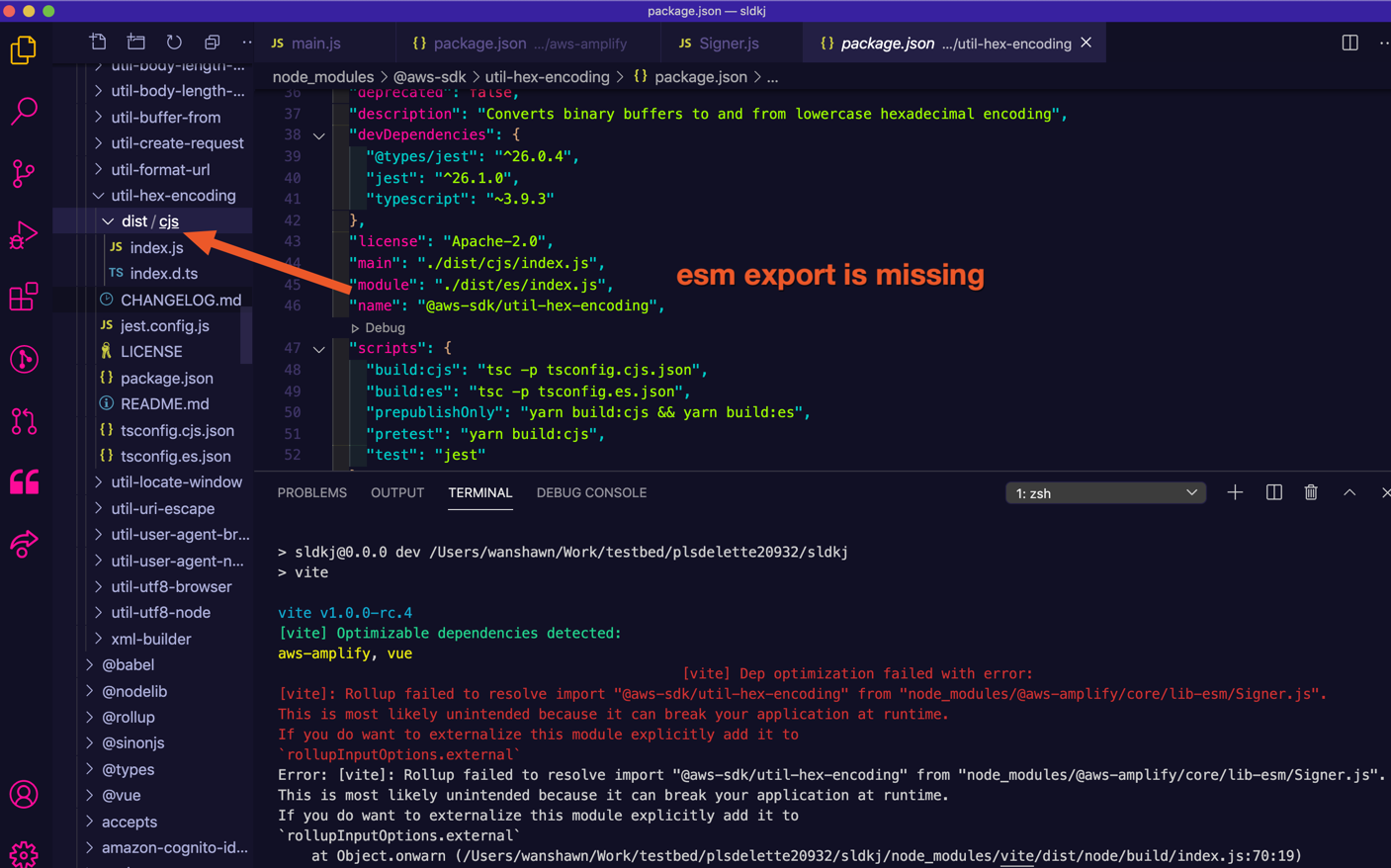
Task: Expand the @rollup folder
Action: coord(153,717)
